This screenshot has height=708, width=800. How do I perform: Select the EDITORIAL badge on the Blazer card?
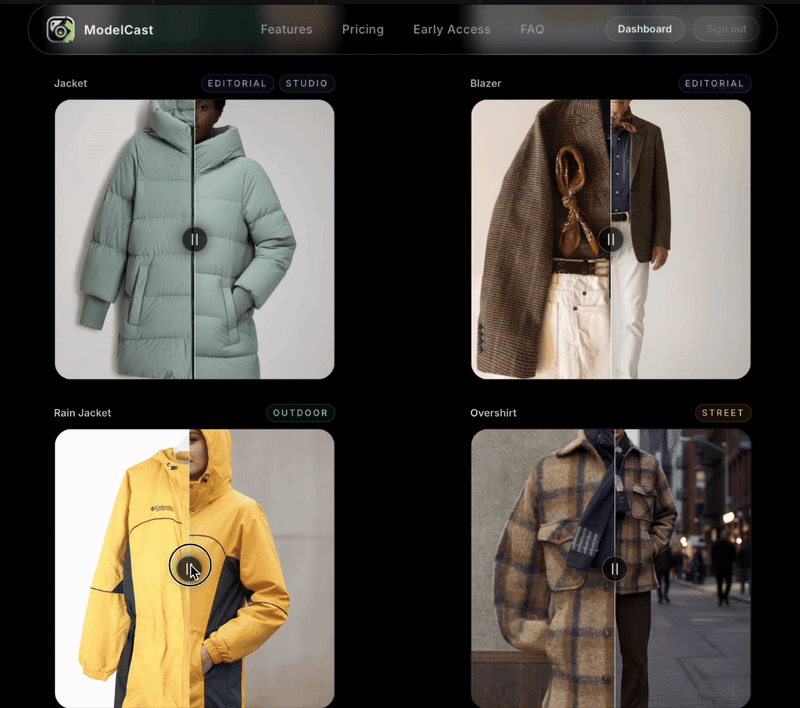(714, 83)
